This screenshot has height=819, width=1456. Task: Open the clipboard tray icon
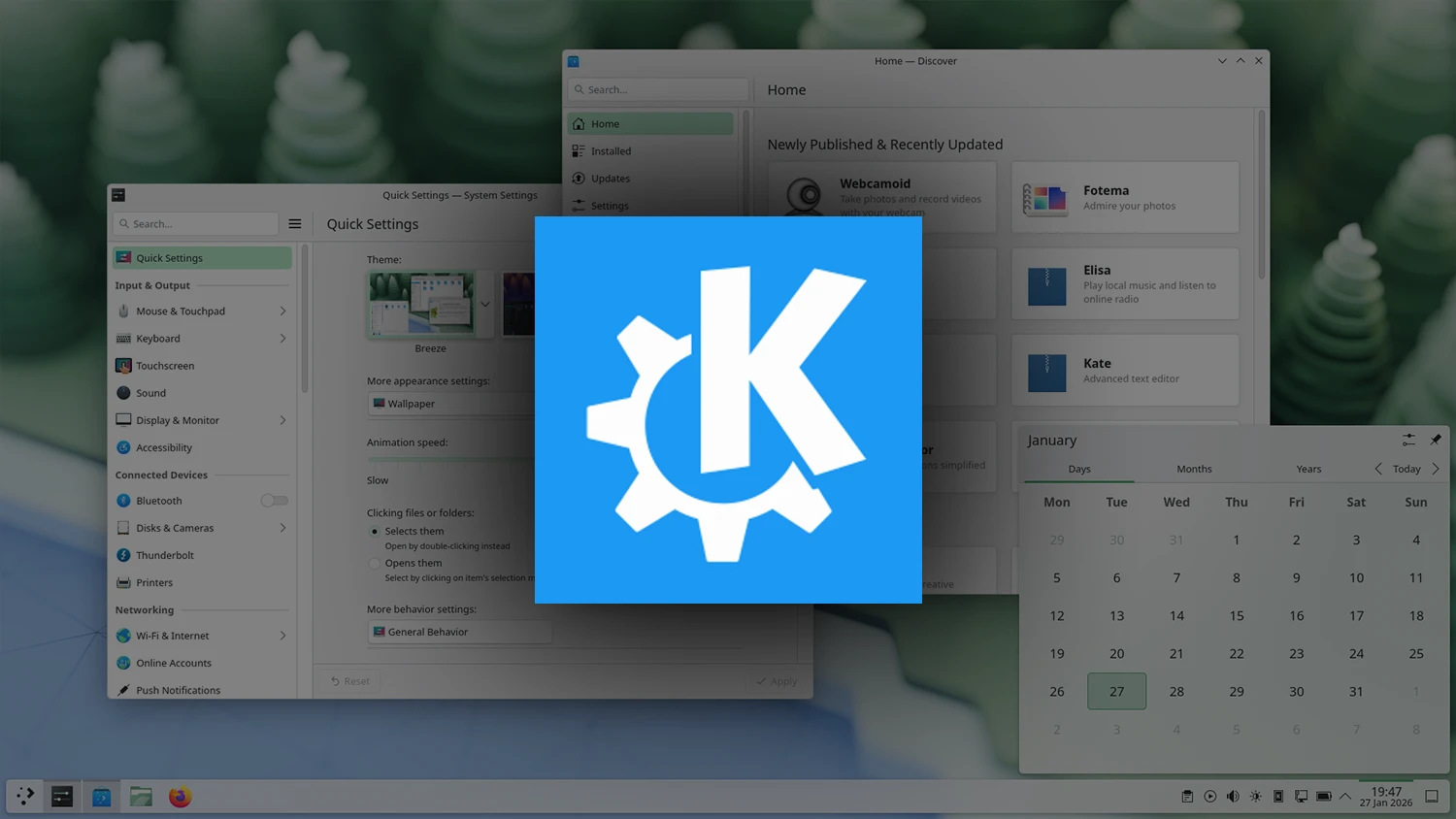click(x=1187, y=797)
